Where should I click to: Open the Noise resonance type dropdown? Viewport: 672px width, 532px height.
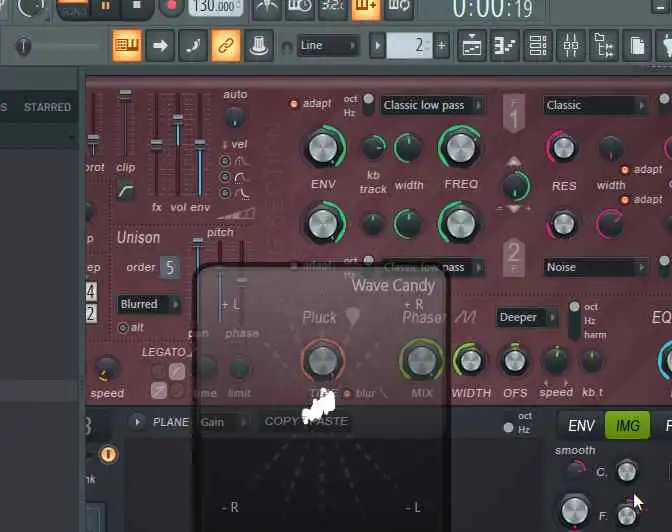click(x=596, y=268)
